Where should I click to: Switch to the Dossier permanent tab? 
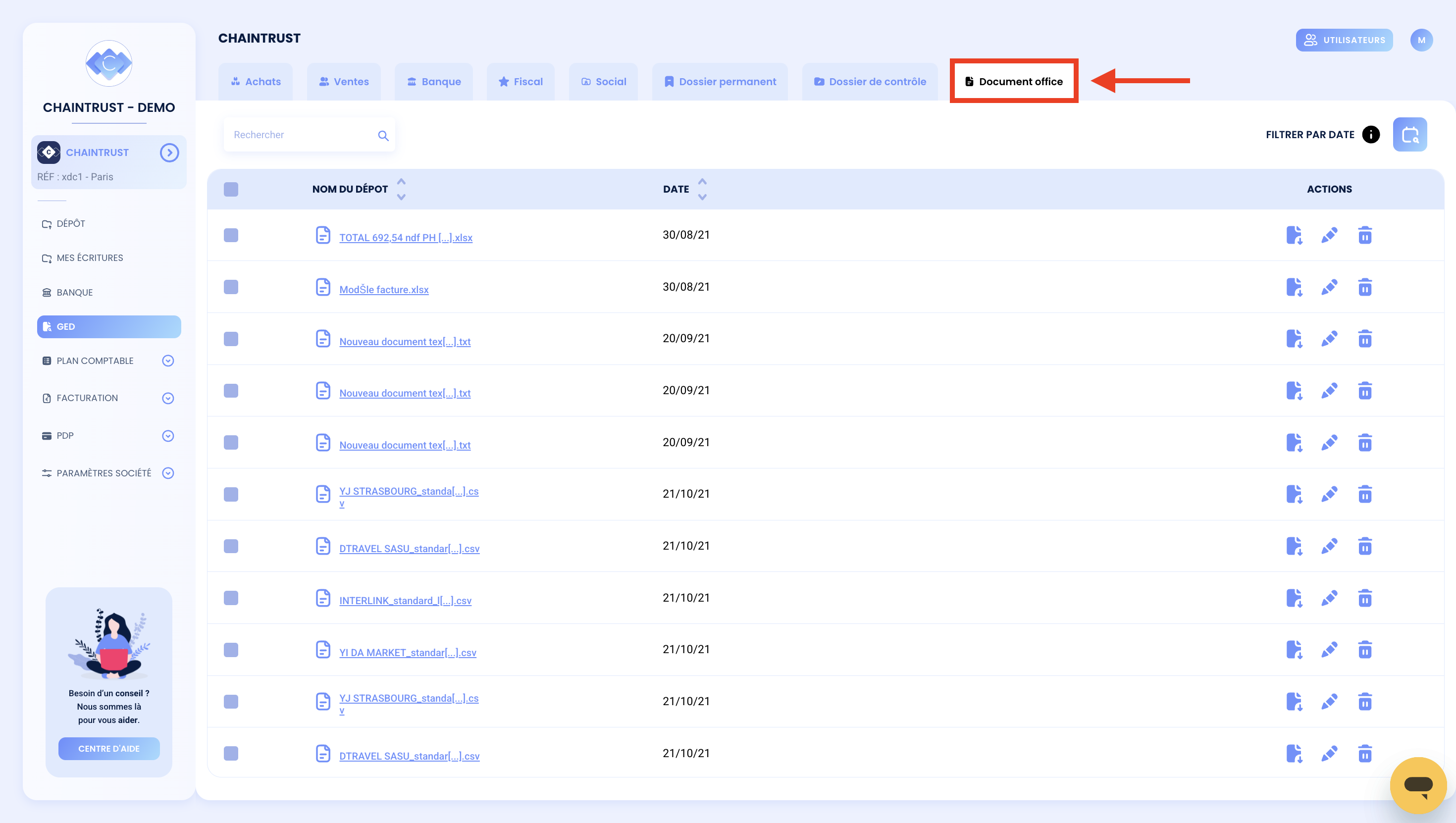point(720,82)
